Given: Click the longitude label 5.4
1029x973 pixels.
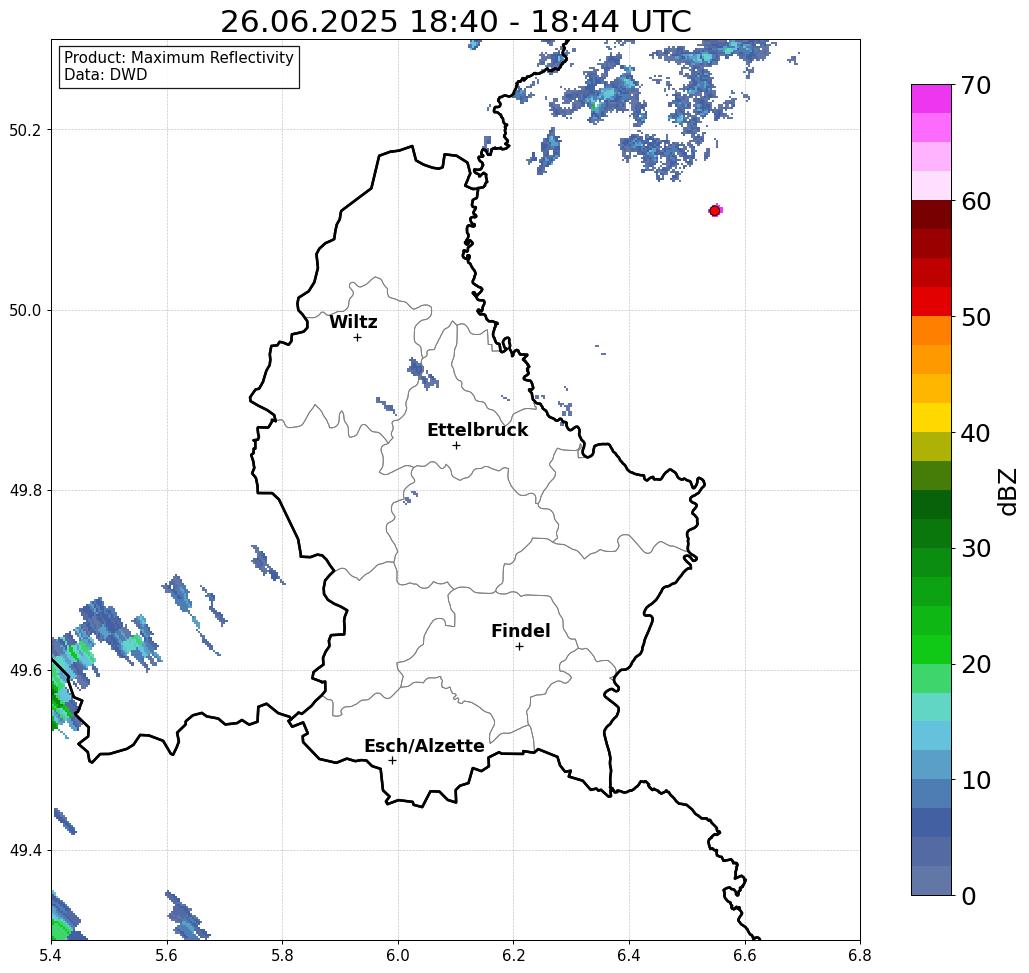Looking at the screenshot, I should (x=51, y=955).
